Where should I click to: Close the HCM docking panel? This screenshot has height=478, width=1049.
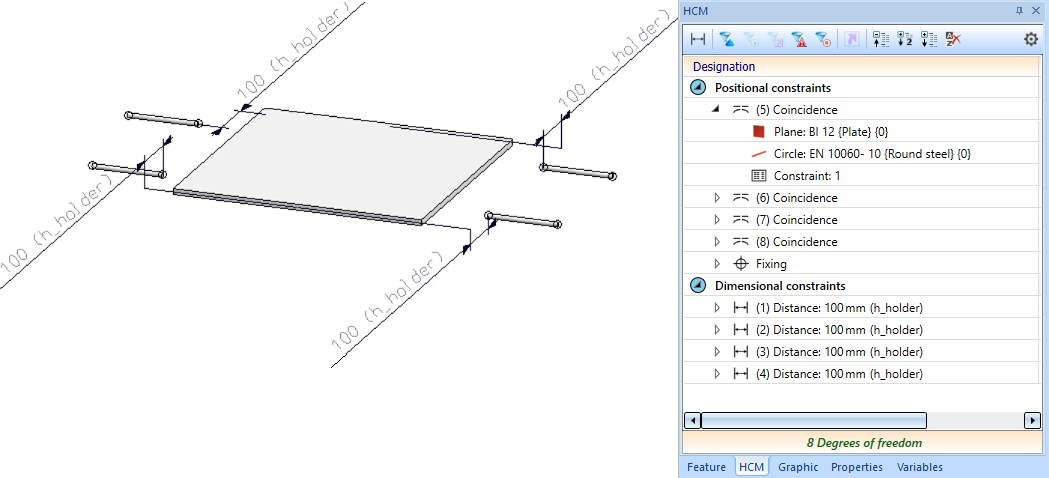coord(1037,11)
